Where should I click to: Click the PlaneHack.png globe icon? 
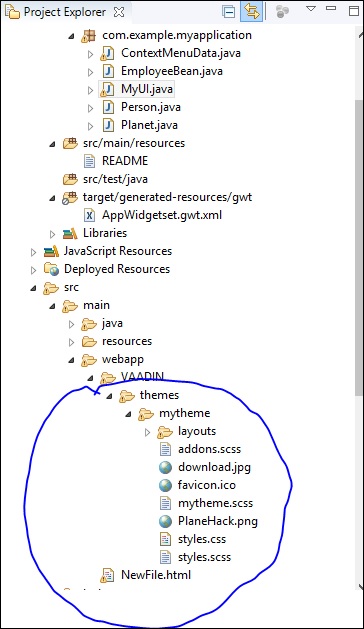[165, 521]
